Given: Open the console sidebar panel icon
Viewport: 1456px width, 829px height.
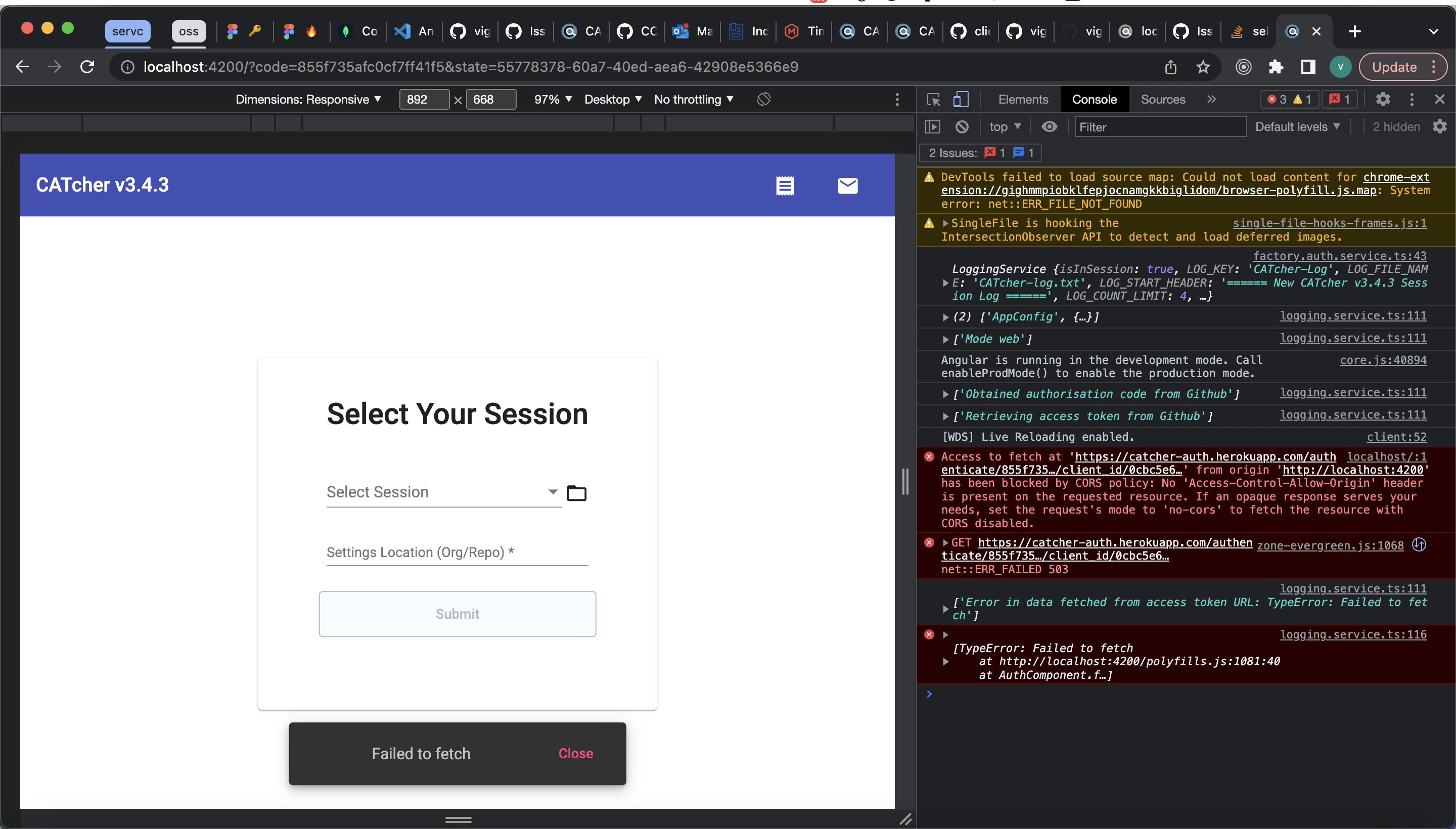Looking at the screenshot, I should pyautogui.click(x=932, y=126).
